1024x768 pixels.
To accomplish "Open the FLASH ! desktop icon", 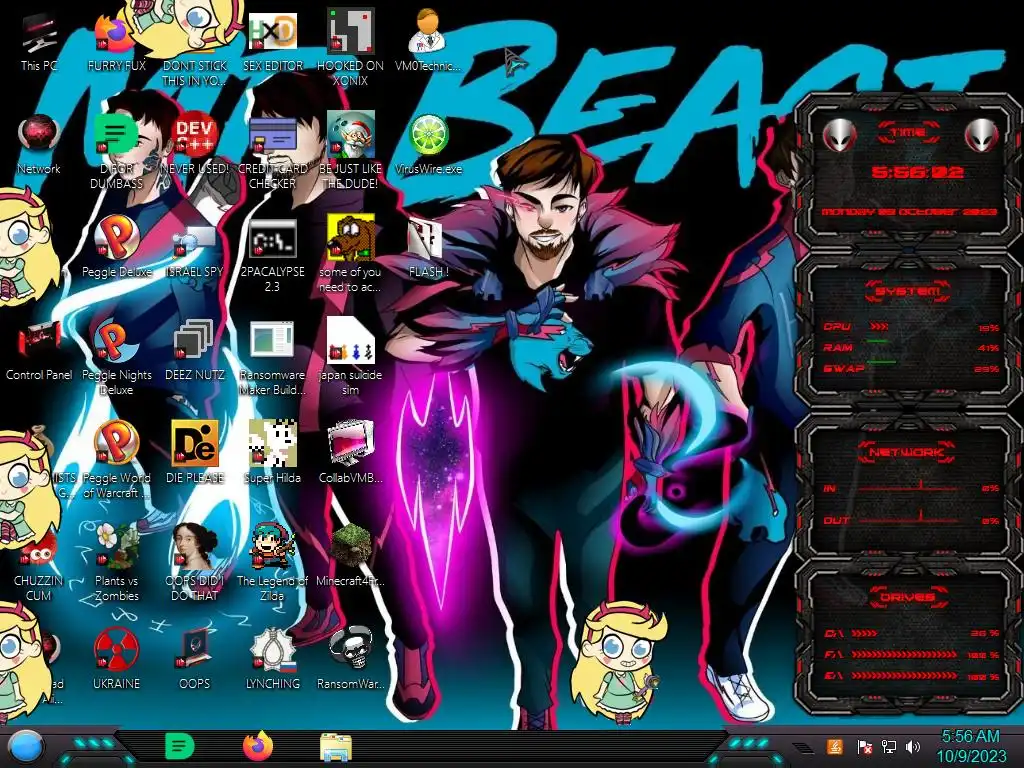I will pyautogui.click(x=428, y=248).
